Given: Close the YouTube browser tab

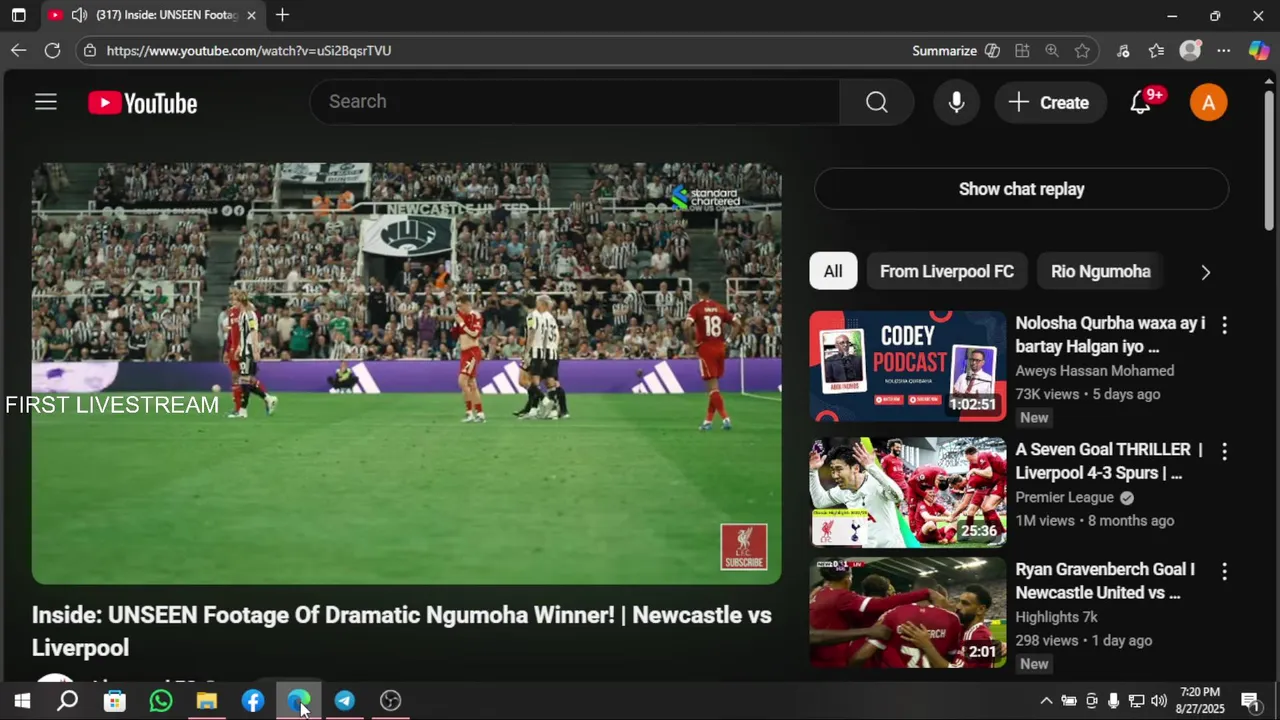Looking at the screenshot, I should [x=251, y=15].
